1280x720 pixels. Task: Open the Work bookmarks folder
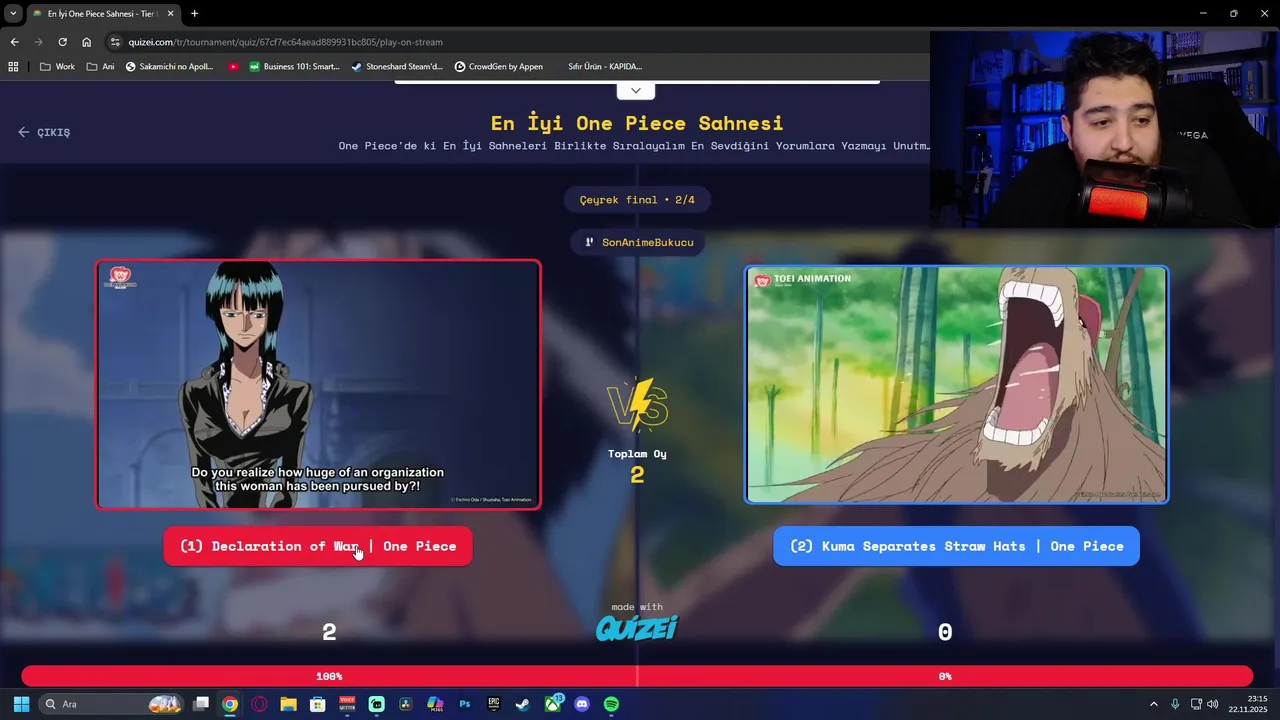tap(57, 66)
